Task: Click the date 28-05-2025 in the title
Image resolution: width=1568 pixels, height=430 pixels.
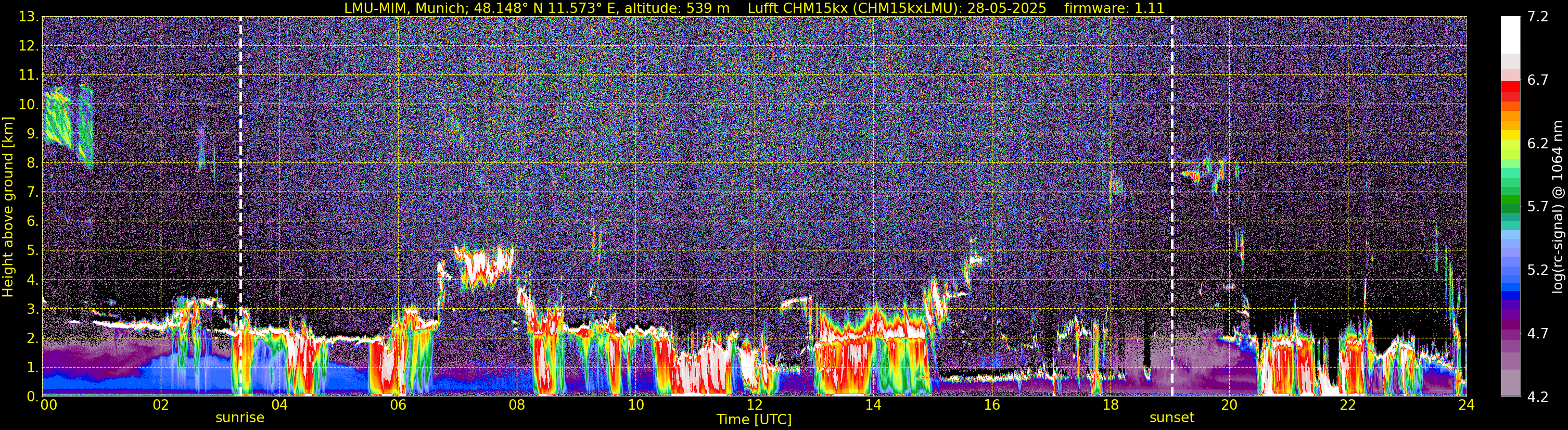Action: pos(1007,8)
